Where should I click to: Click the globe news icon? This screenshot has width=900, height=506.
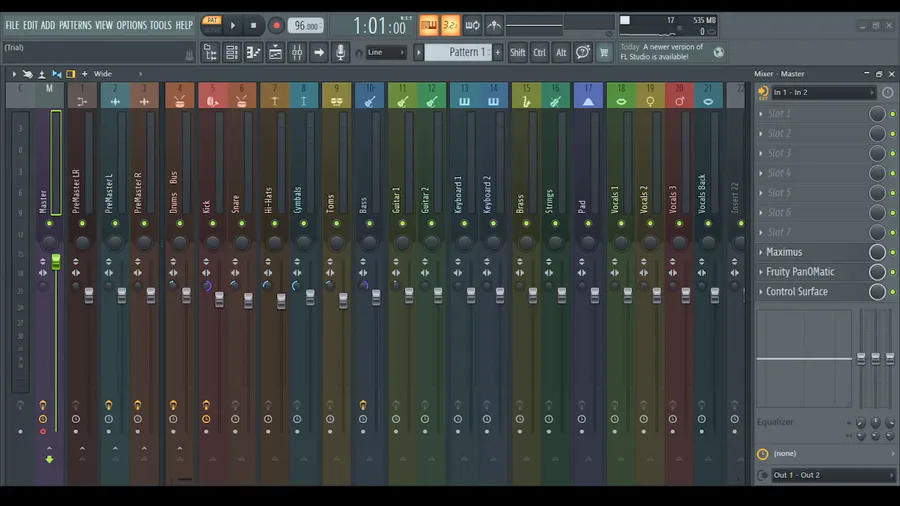coord(719,52)
